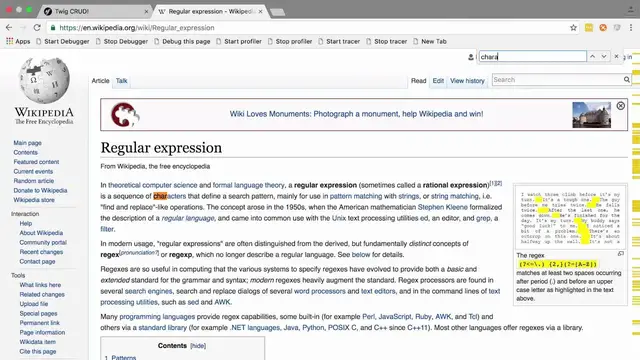Image resolution: width=640 pixels, height=360 pixels.
Task: Click the Start Debugger bookmark
Action: [62, 41]
